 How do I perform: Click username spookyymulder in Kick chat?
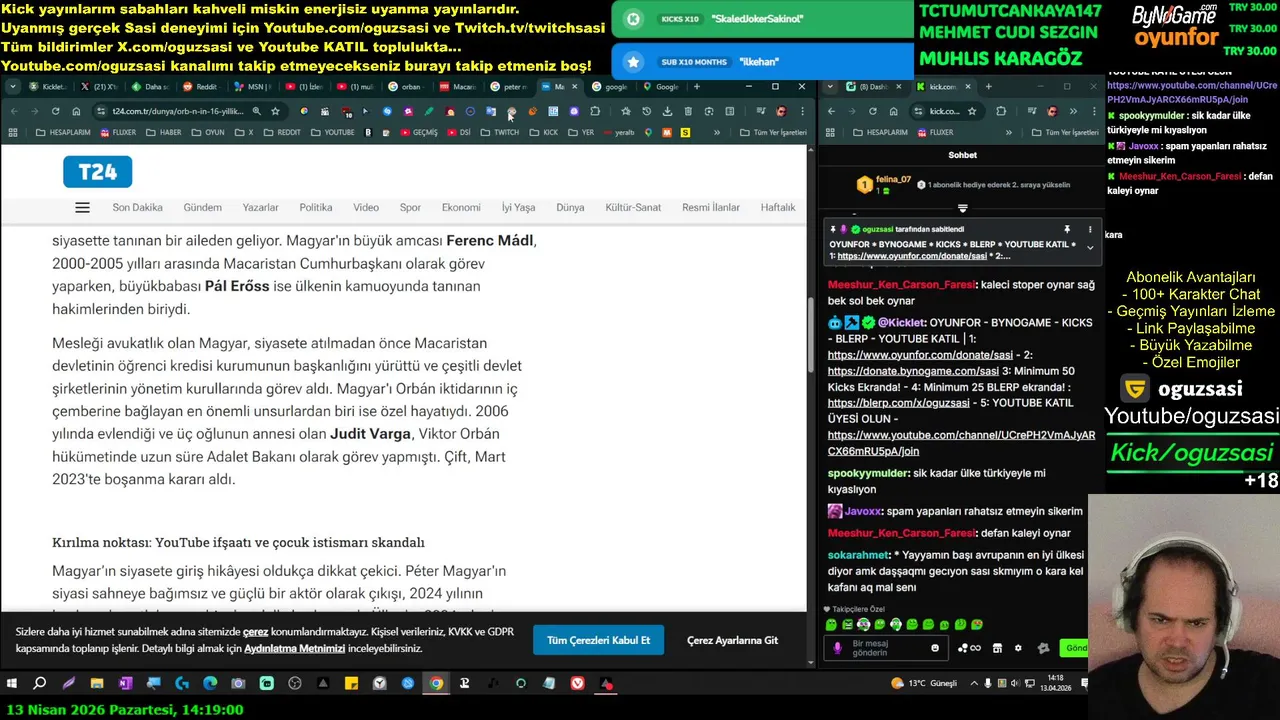pos(869,473)
